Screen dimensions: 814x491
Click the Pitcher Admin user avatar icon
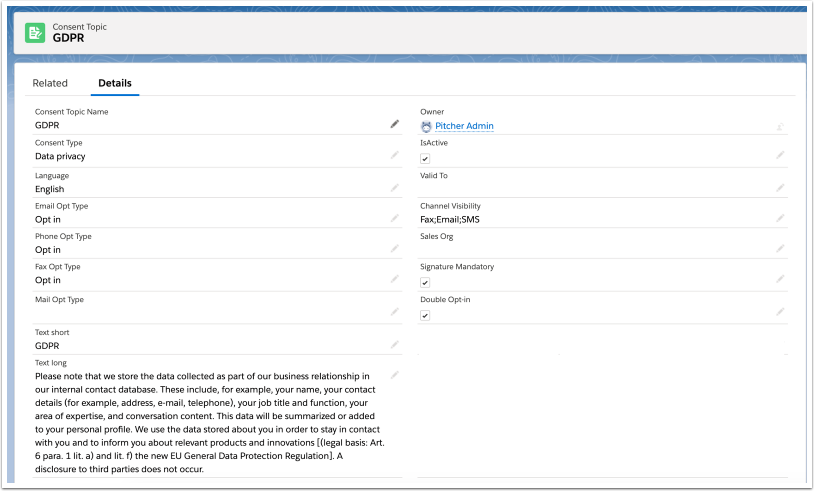click(x=426, y=126)
